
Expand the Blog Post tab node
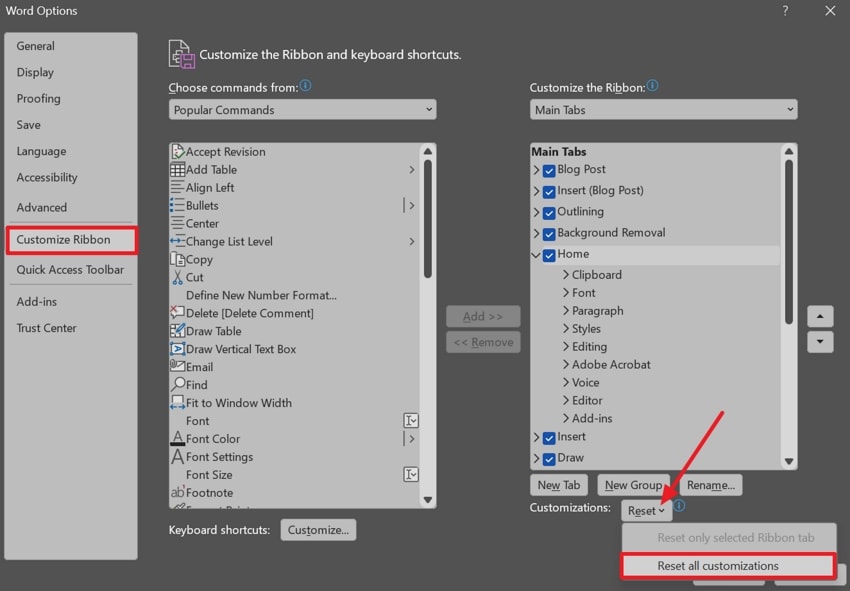pos(536,170)
